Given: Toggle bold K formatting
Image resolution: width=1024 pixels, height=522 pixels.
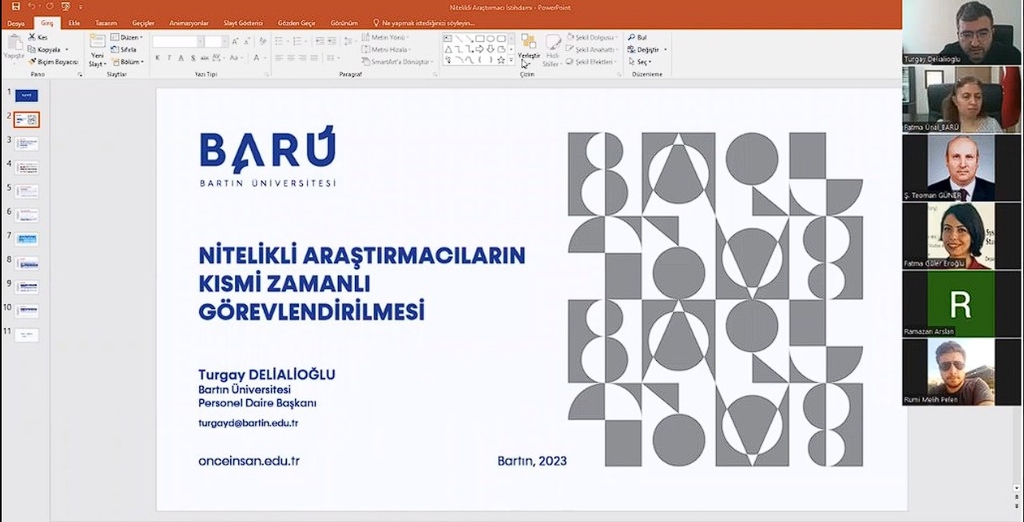Looking at the screenshot, I should (x=158, y=58).
